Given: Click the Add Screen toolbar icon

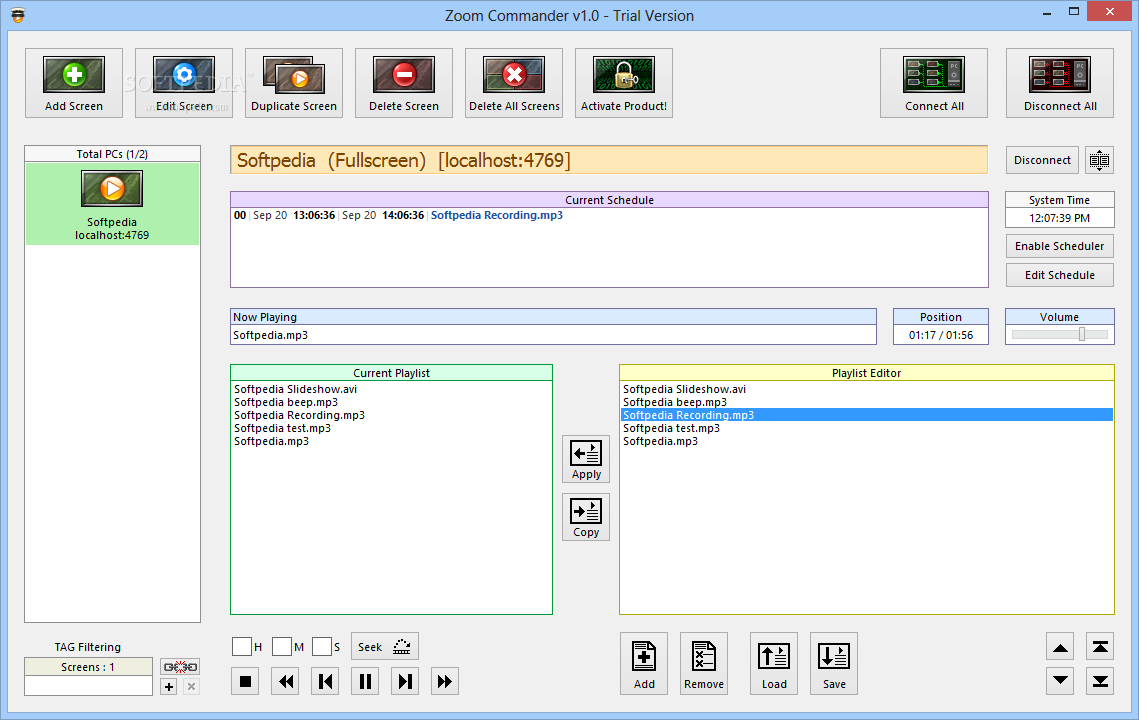Looking at the screenshot, I should 73,83.
